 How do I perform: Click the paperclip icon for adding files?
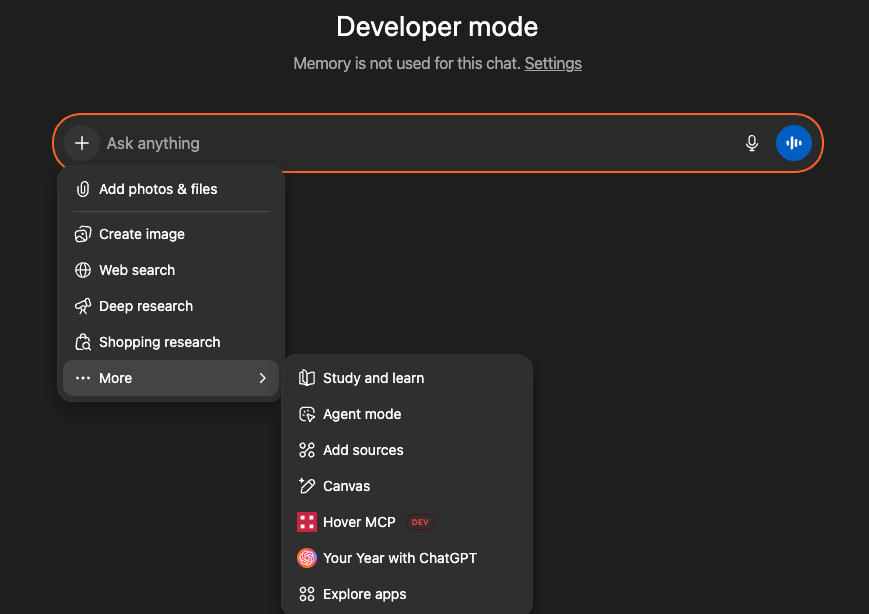point(83,189)
